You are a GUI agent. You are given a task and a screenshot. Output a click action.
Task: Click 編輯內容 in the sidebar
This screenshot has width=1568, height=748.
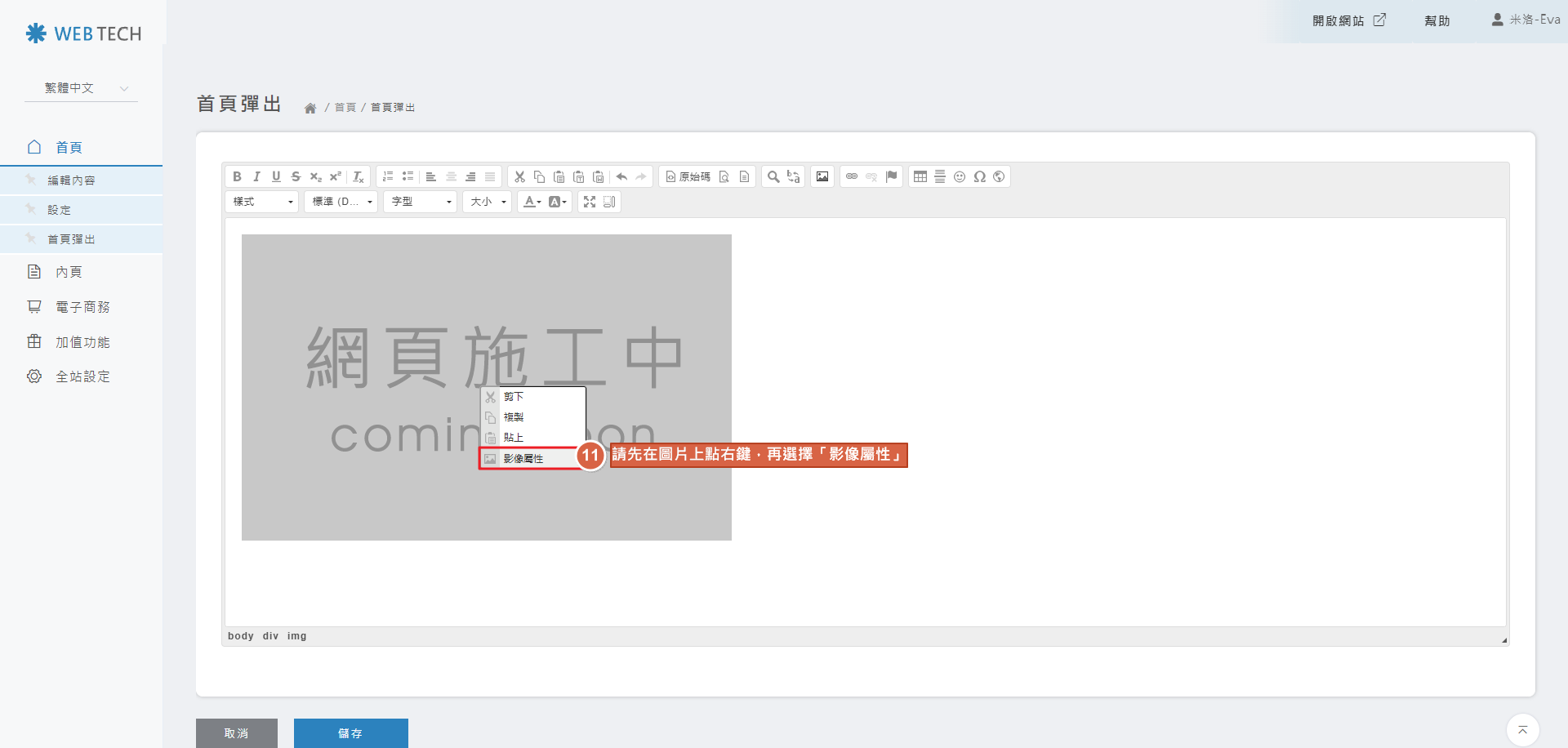[71, 180]
